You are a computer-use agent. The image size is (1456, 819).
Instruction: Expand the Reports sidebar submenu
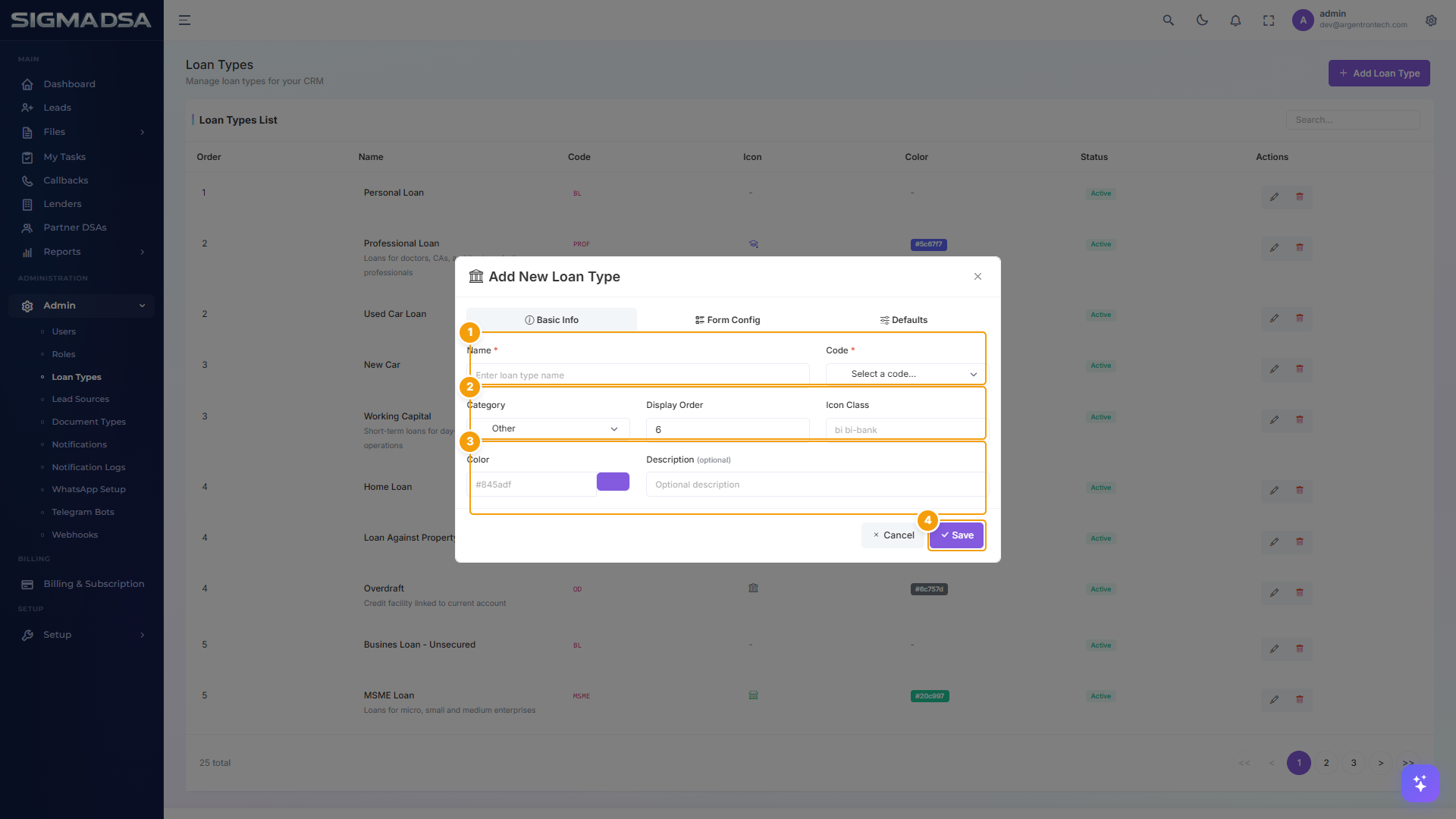(x=82, y=252)
